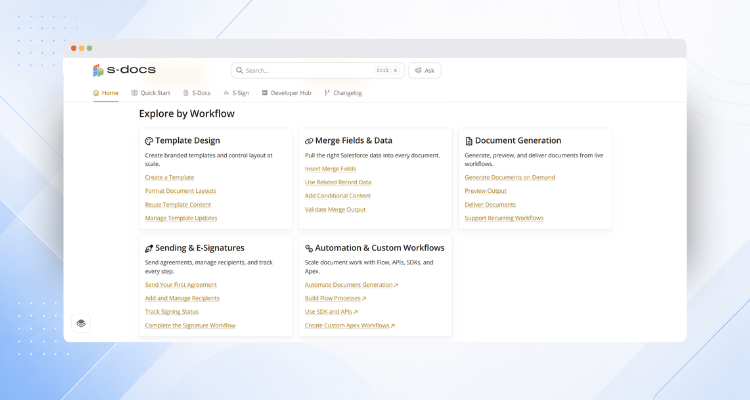Open Manage Template Updates link
The width and height of the screenshot is (750, 400).
coord(181,218)
